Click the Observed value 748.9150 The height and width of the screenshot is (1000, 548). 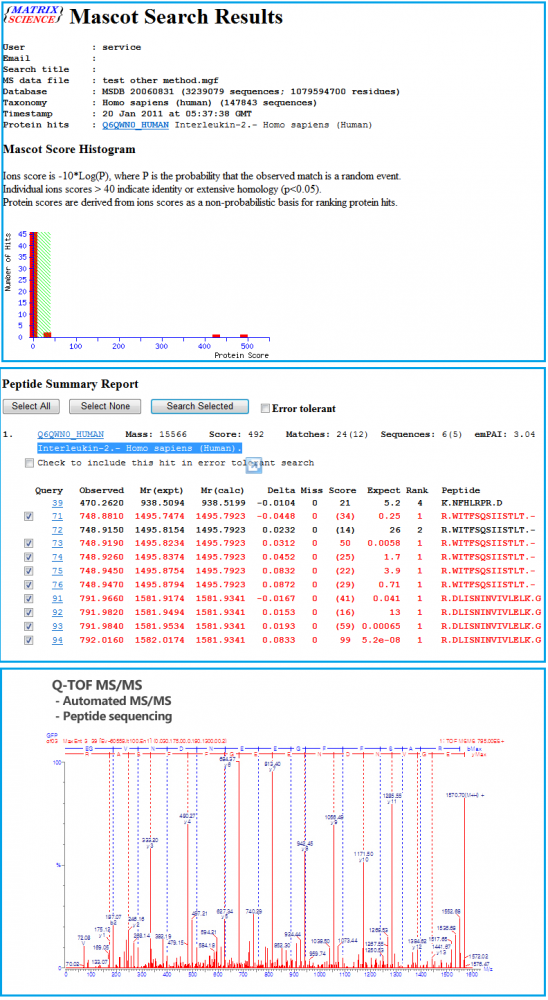point(101,529)
